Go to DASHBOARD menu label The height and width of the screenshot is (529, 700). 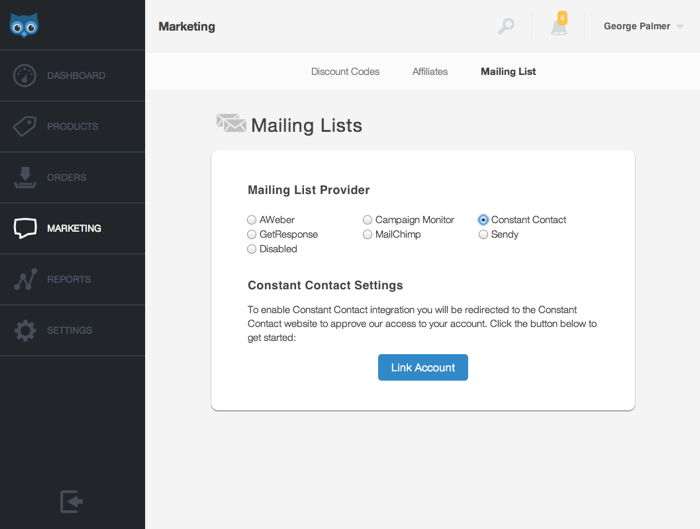tap(76, 75)
